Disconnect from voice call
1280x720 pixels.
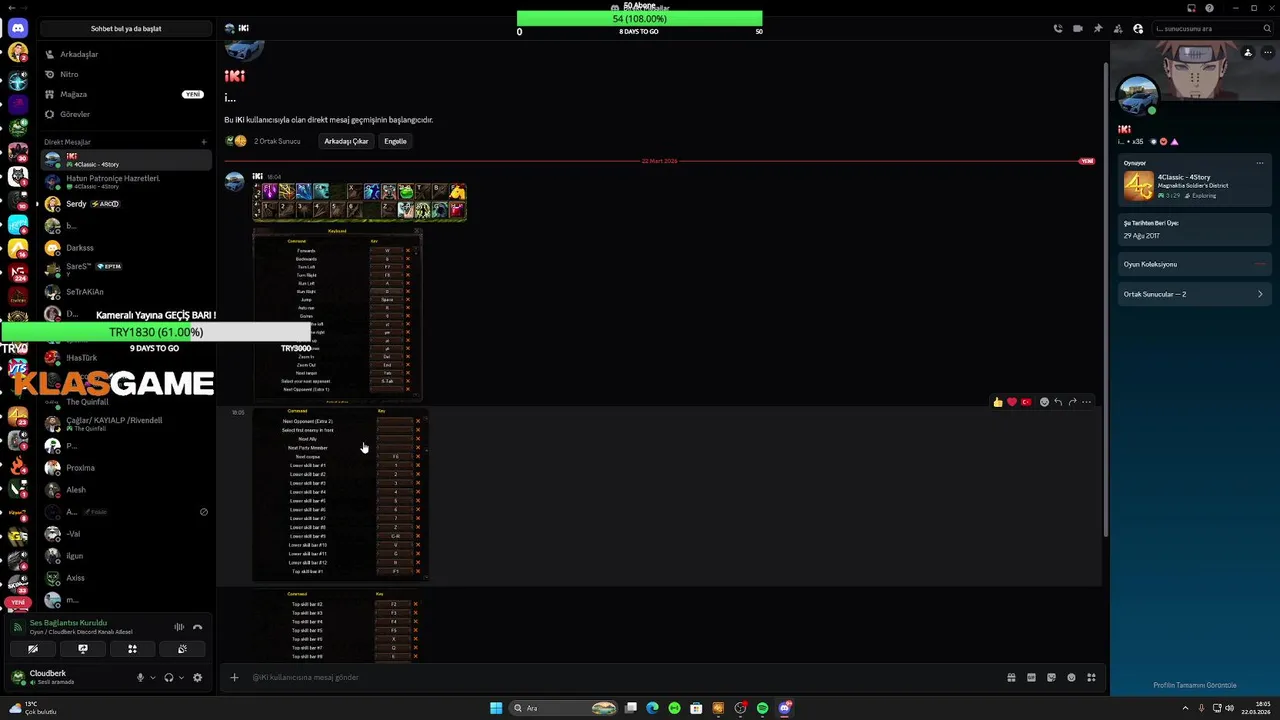pos(198,627)
